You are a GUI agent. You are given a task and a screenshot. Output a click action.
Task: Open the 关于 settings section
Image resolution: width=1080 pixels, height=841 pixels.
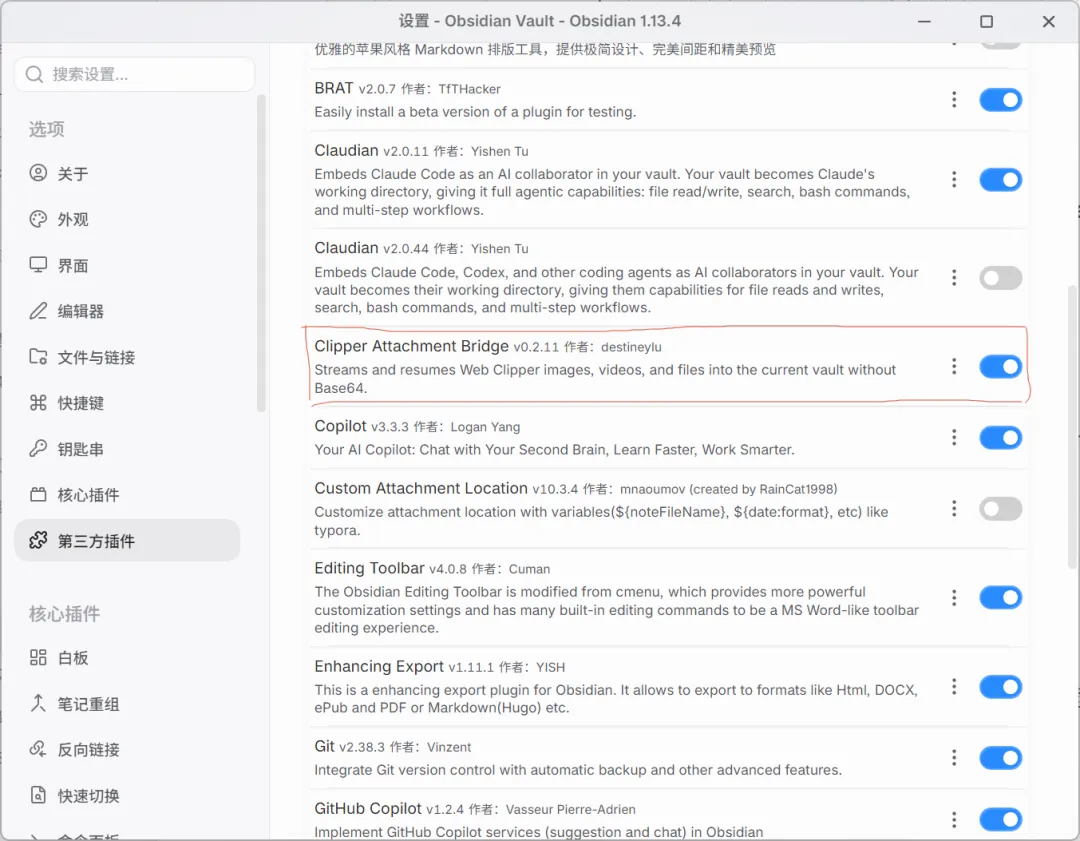[127, 174]
